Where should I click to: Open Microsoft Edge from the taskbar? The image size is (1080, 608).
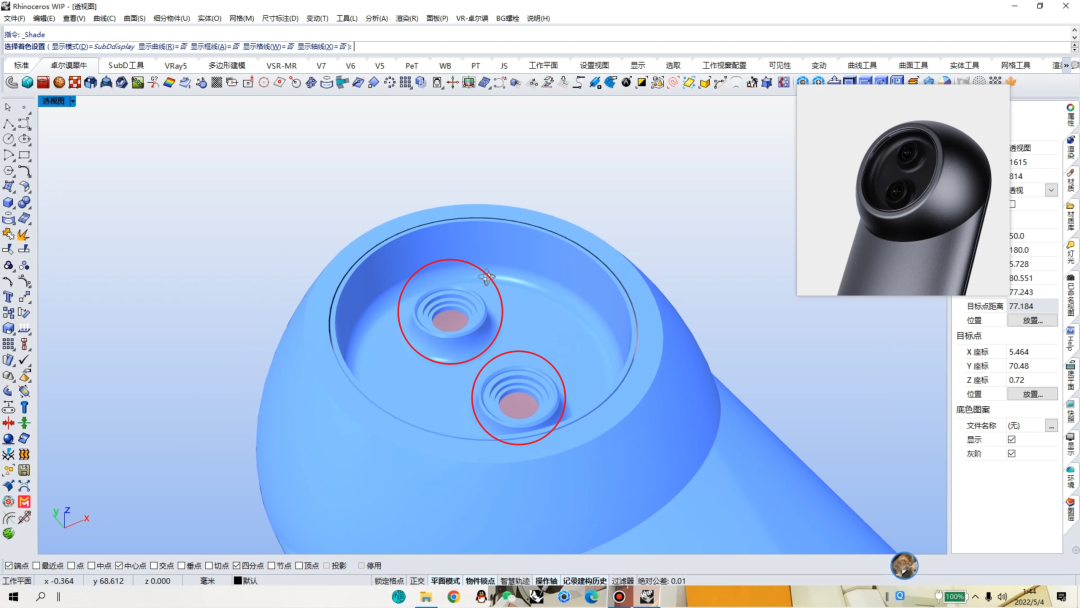(592, 596)
